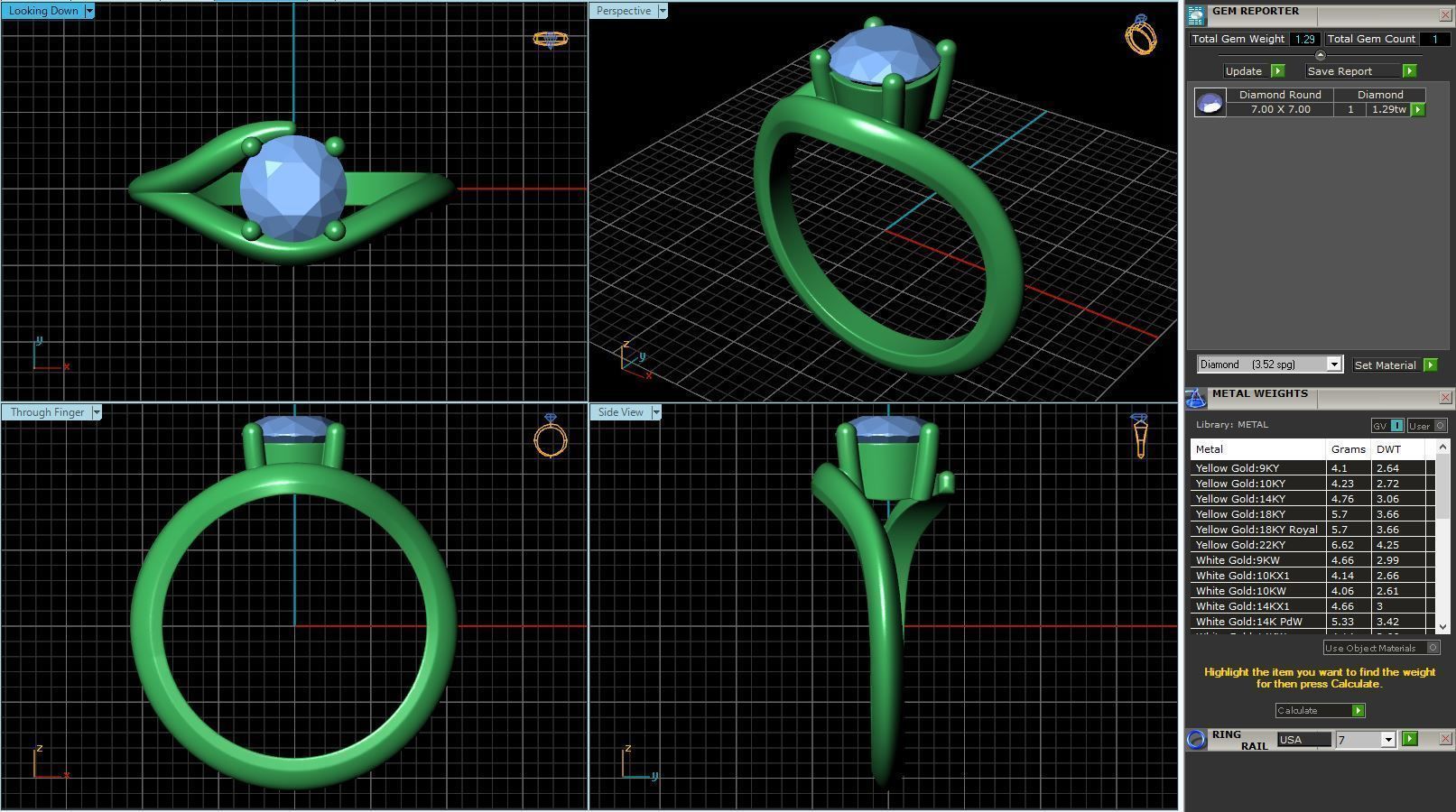Select the White Gold:14K PdW row
This screenshot has width=1456, height=812.
(x=1312, y=622)
